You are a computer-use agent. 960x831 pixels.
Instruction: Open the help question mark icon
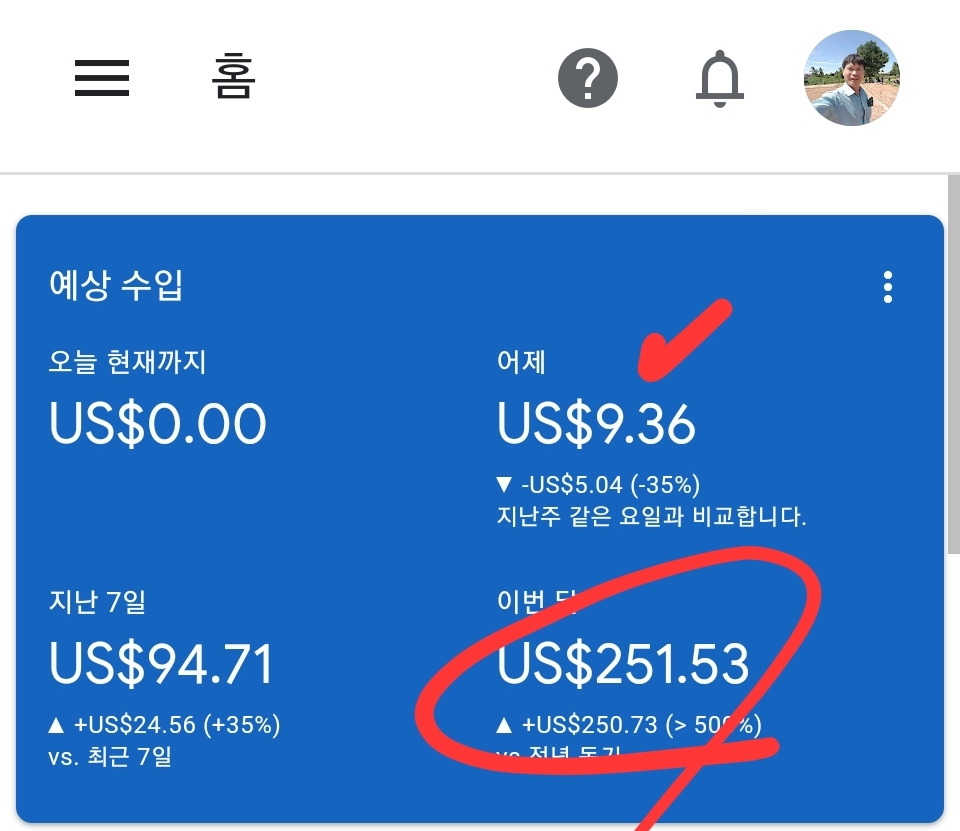pyautogui.click(x=588, y=78)
